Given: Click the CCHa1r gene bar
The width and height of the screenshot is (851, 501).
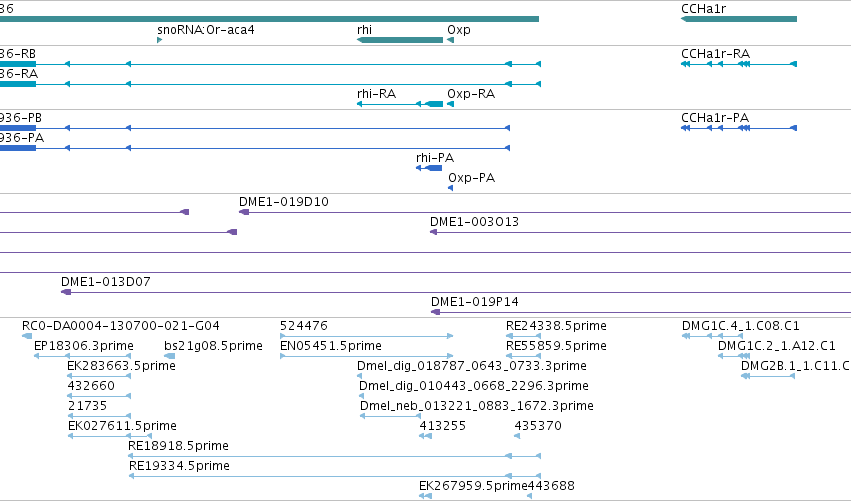Looking at the screenshot, I should pyautogui.click(x=739, y=19).
